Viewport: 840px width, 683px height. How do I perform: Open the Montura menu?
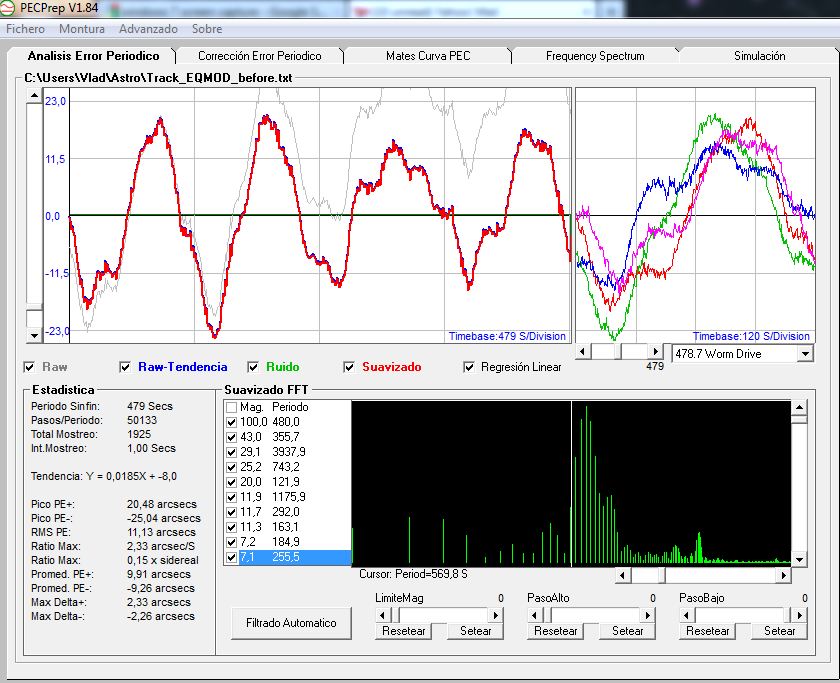click(x=82, y=29)
